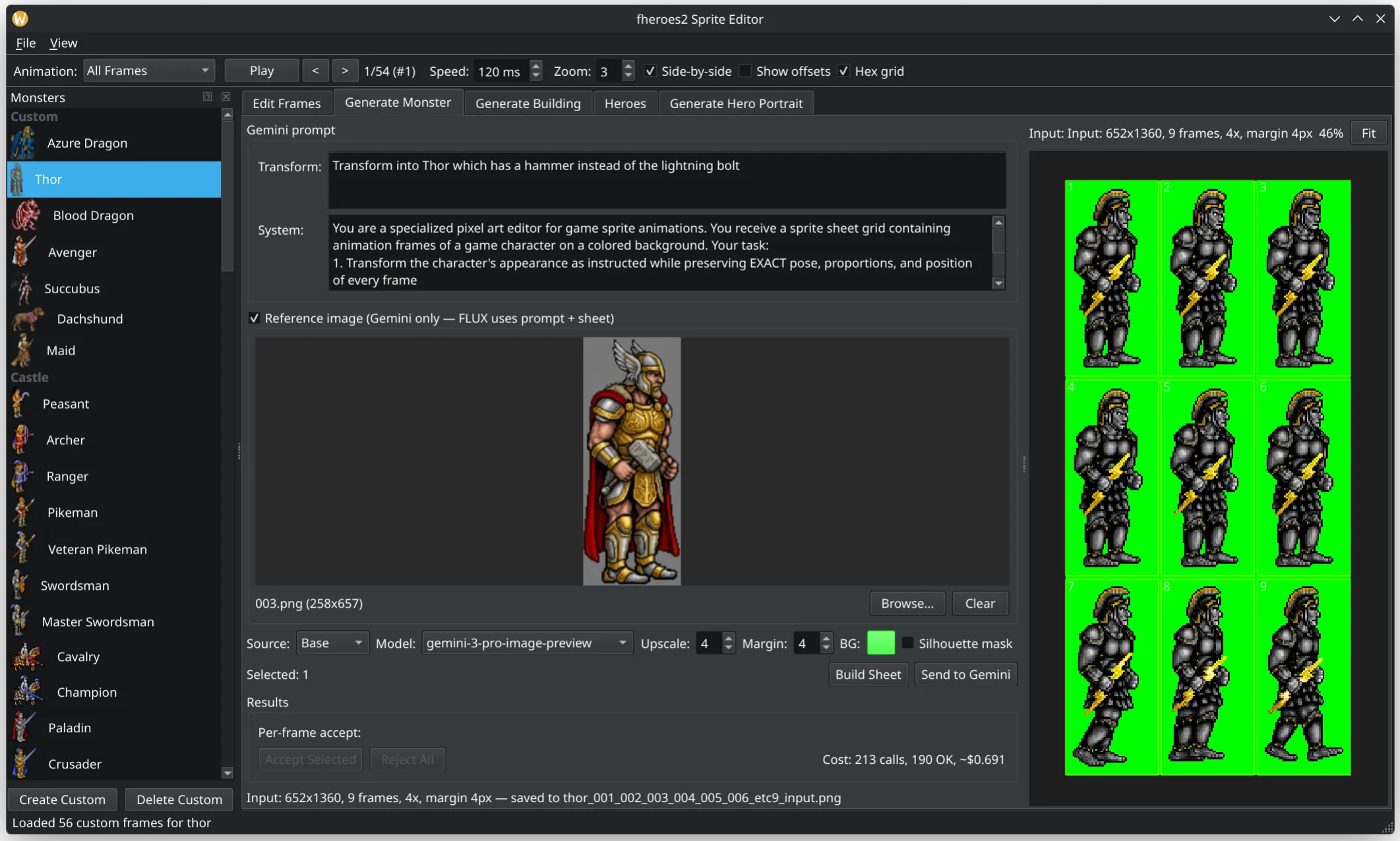Click the System prompt text area

(x=660, y=253)
